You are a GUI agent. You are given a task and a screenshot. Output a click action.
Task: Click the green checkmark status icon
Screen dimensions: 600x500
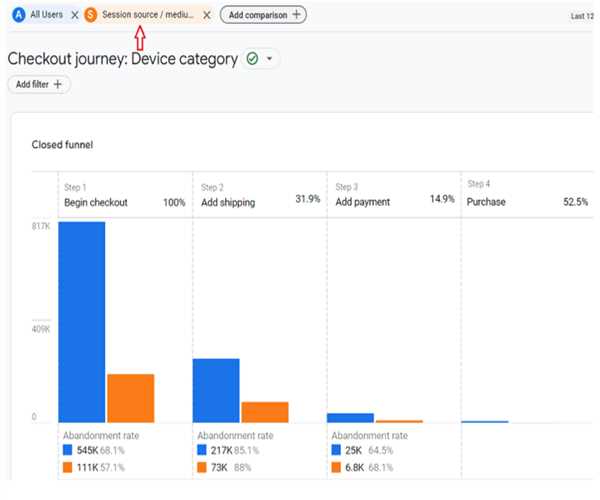click(x=252, y=59)
